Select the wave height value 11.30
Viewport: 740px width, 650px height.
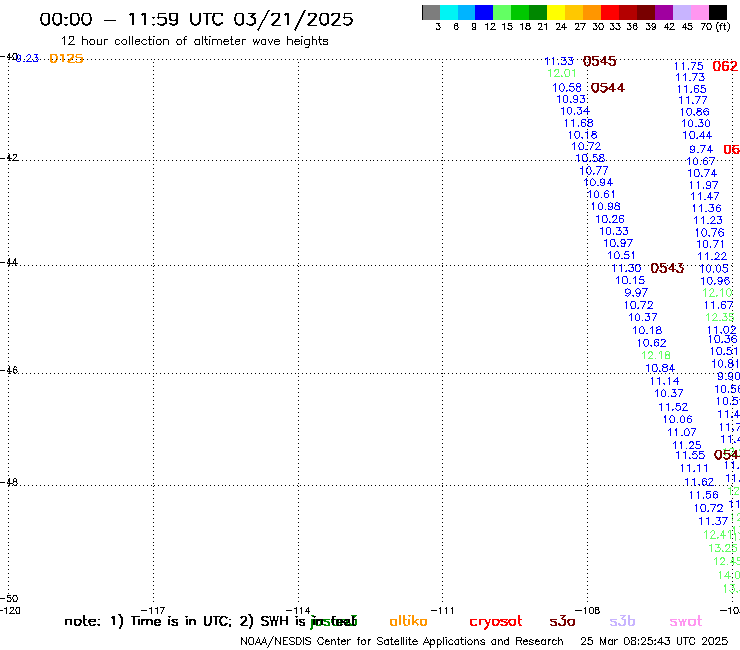click(x=627, y=268)
